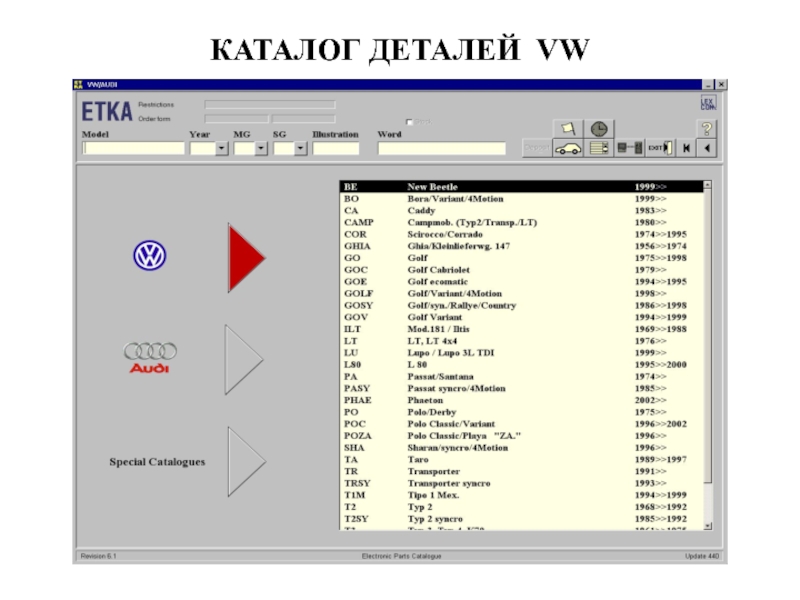Screen dimensions: 800x600
Task: Select the BO Bora/Variant/4Motion row
Action: (521, 198)
